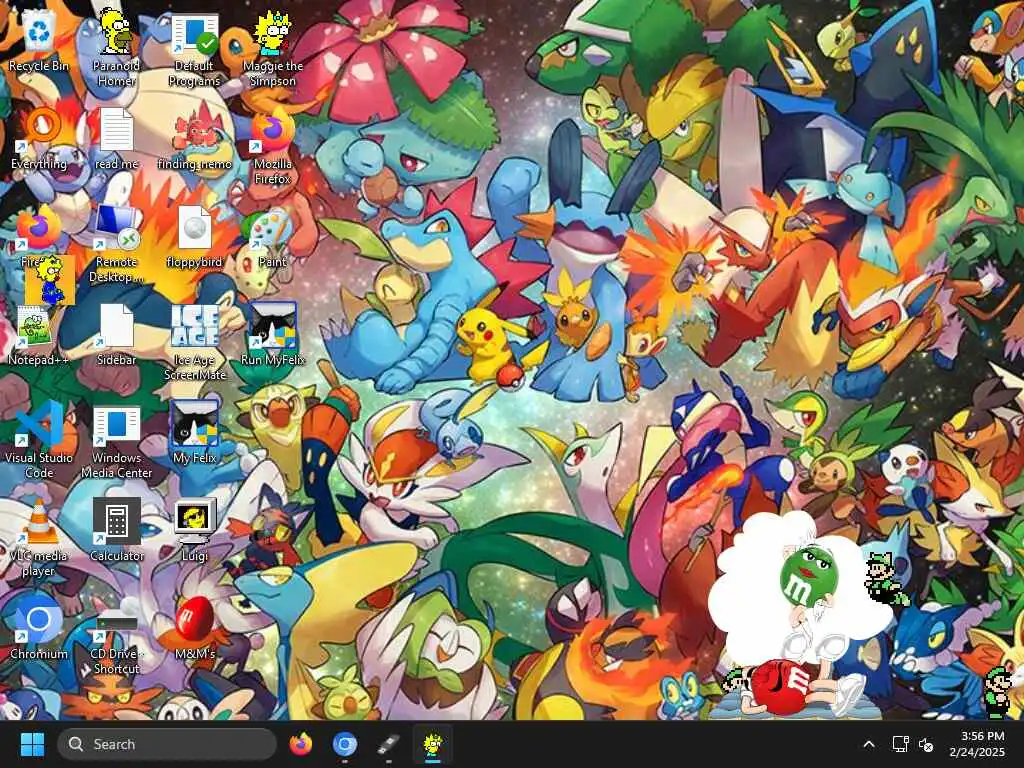Click the muted volume tray icon
The width and height of the screenshot is (1024, 768).
pos(925,744)
